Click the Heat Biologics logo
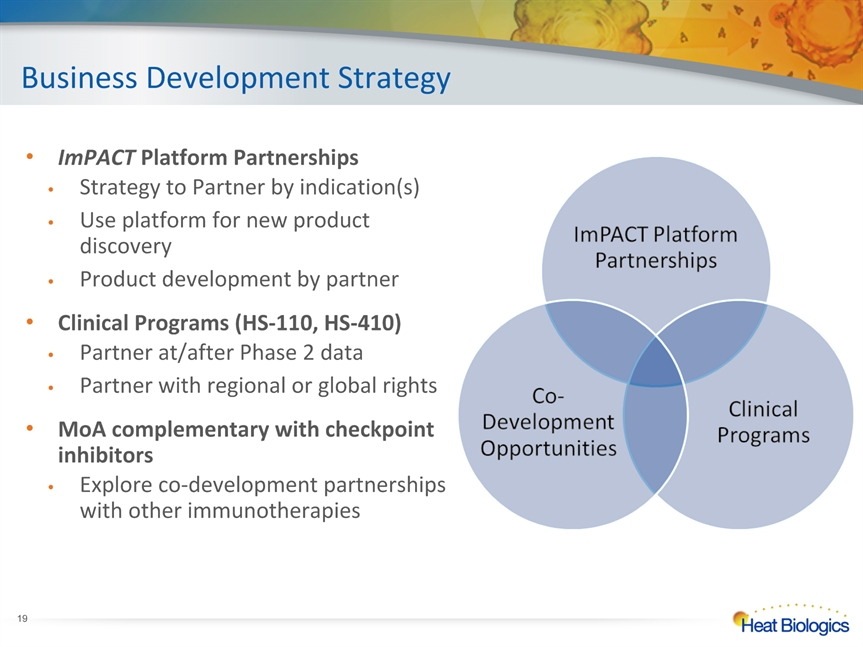The width and height of the screenshot is (863, 647). pos(790,619)
